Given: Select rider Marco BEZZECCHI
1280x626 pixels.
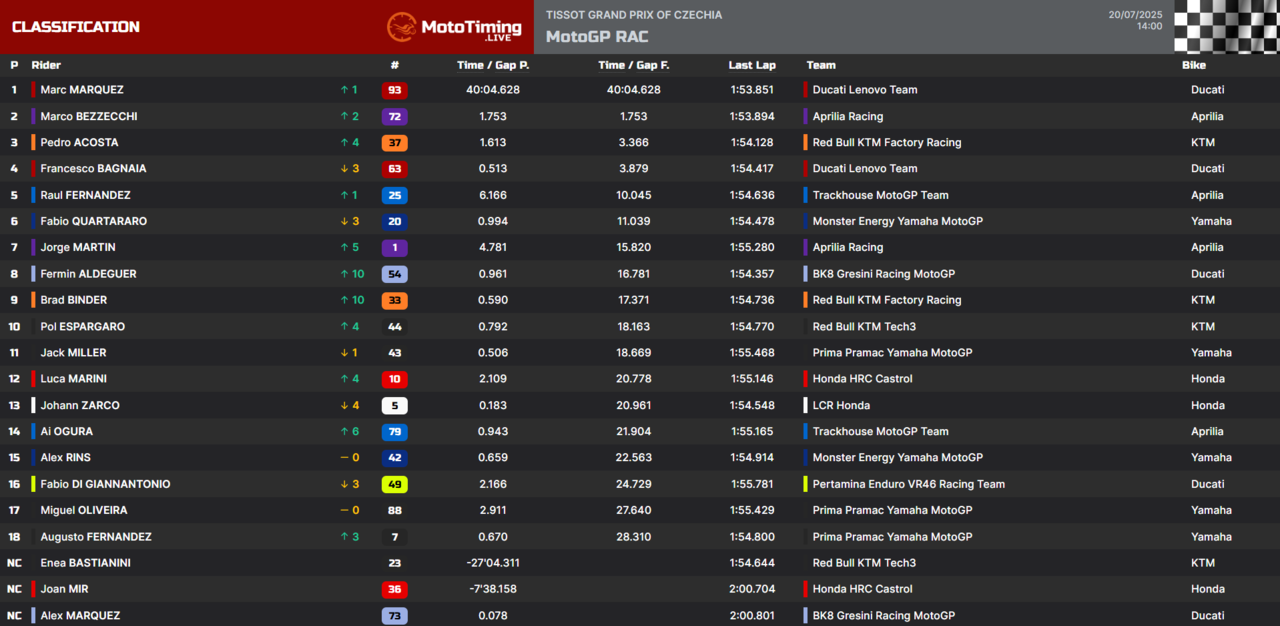Looking at the screenshot, I should point(89,116).
